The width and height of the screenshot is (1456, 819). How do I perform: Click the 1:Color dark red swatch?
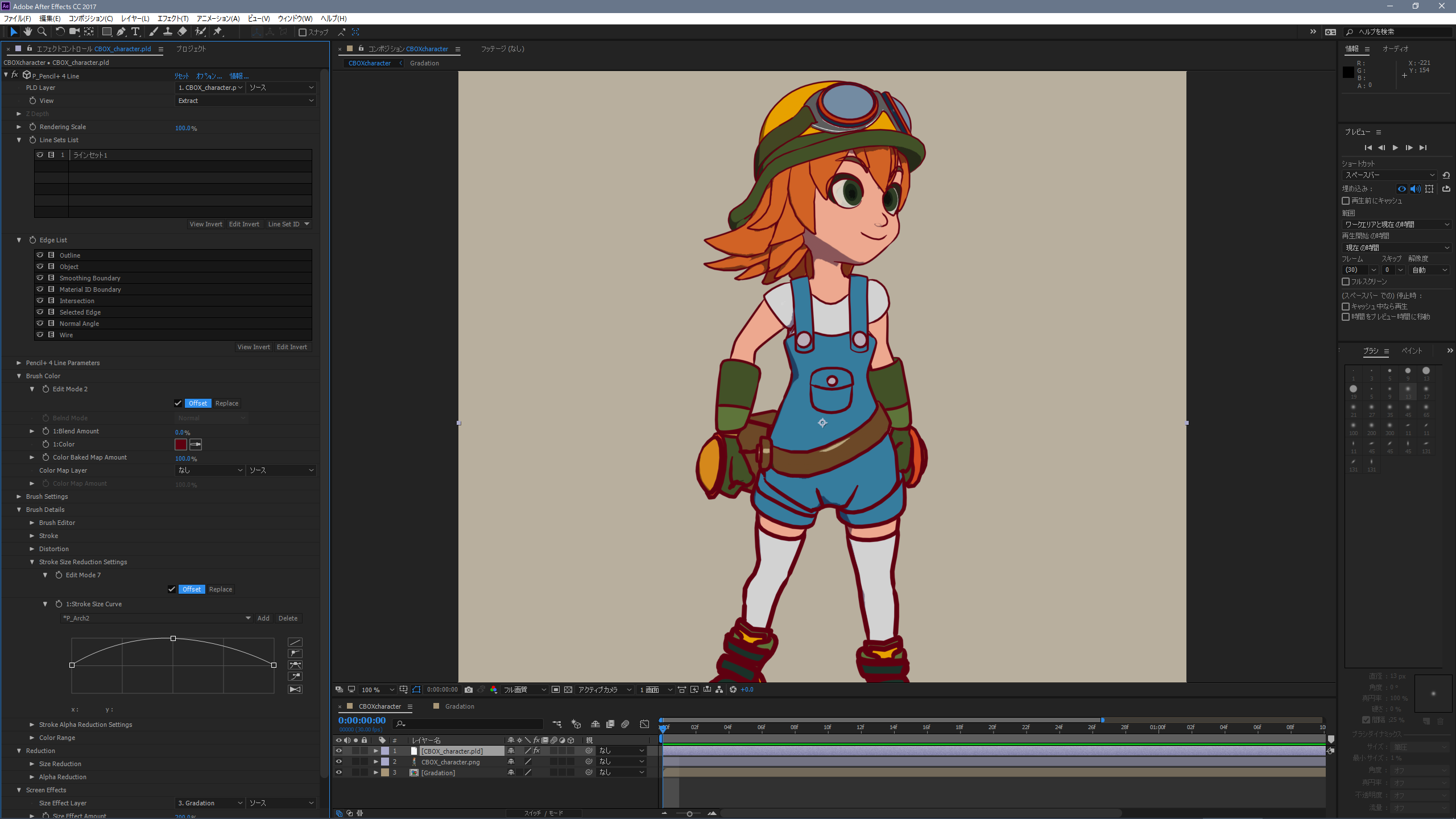tap(181, 445)
